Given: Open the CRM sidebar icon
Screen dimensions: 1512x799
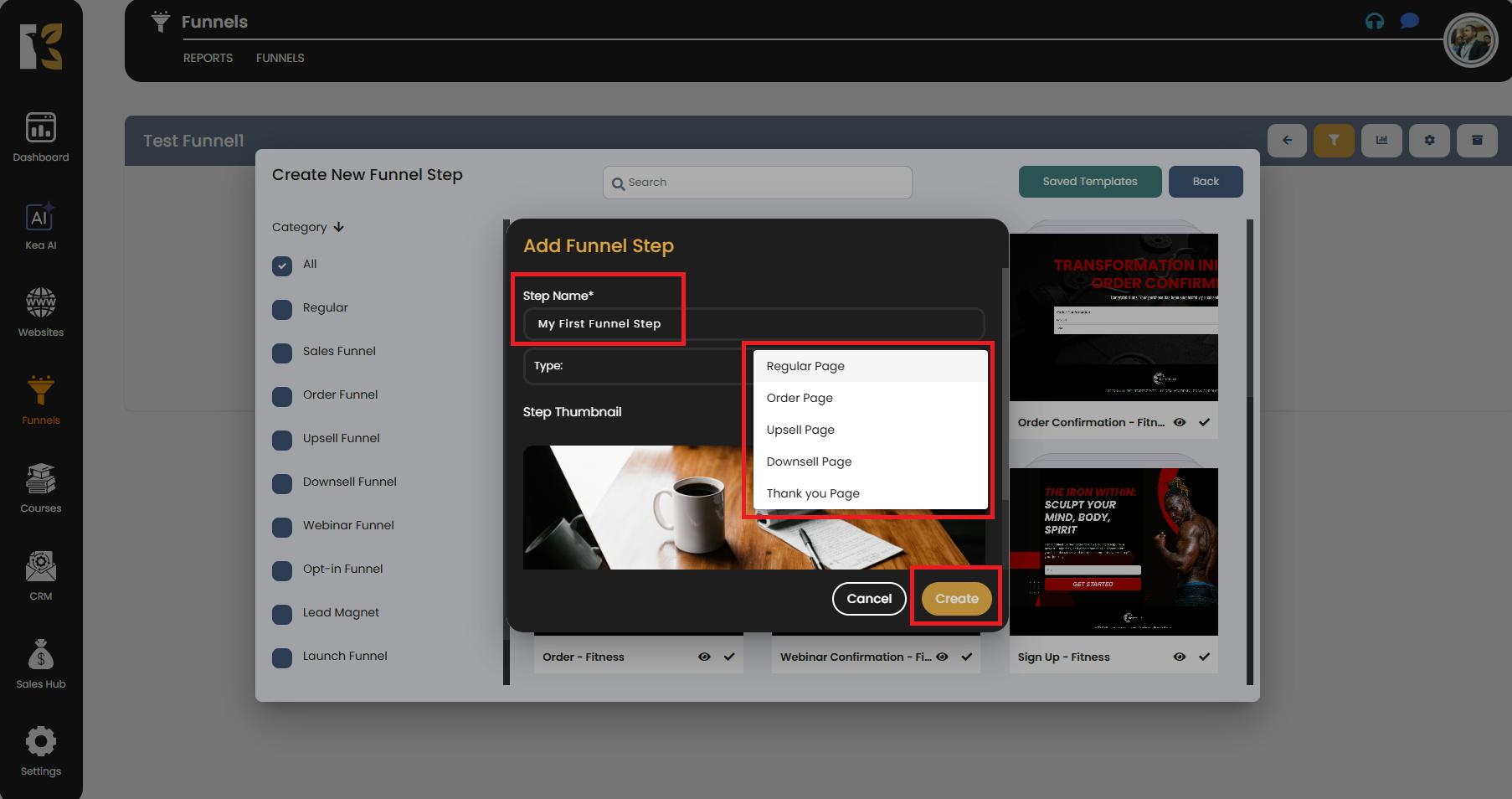Looking at the screenshot, I should (x=40, y=568).
